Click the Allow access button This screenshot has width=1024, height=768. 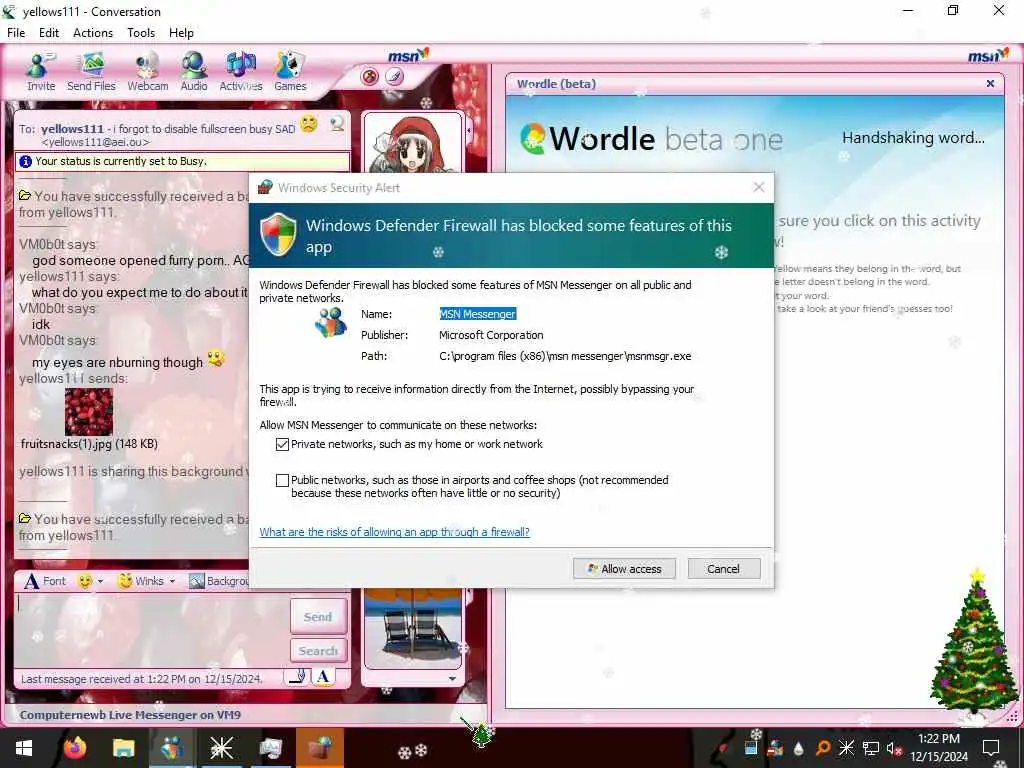624,569
